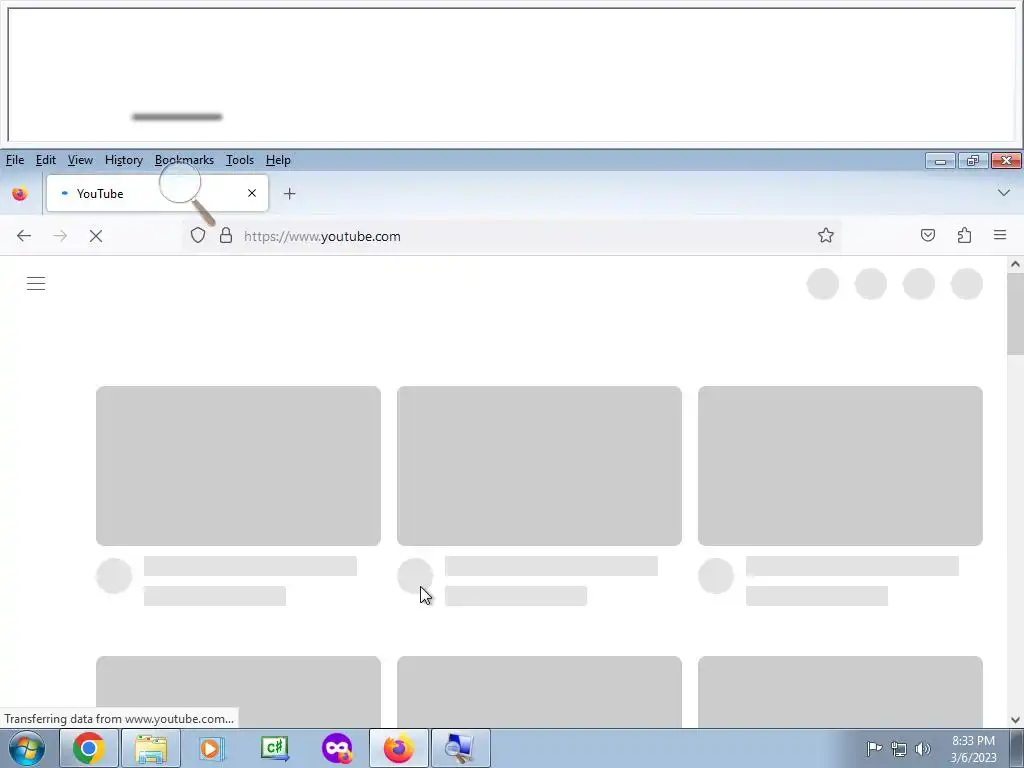
Task: Launch Google Chrome from taskbar
Action: coord(89,748)
